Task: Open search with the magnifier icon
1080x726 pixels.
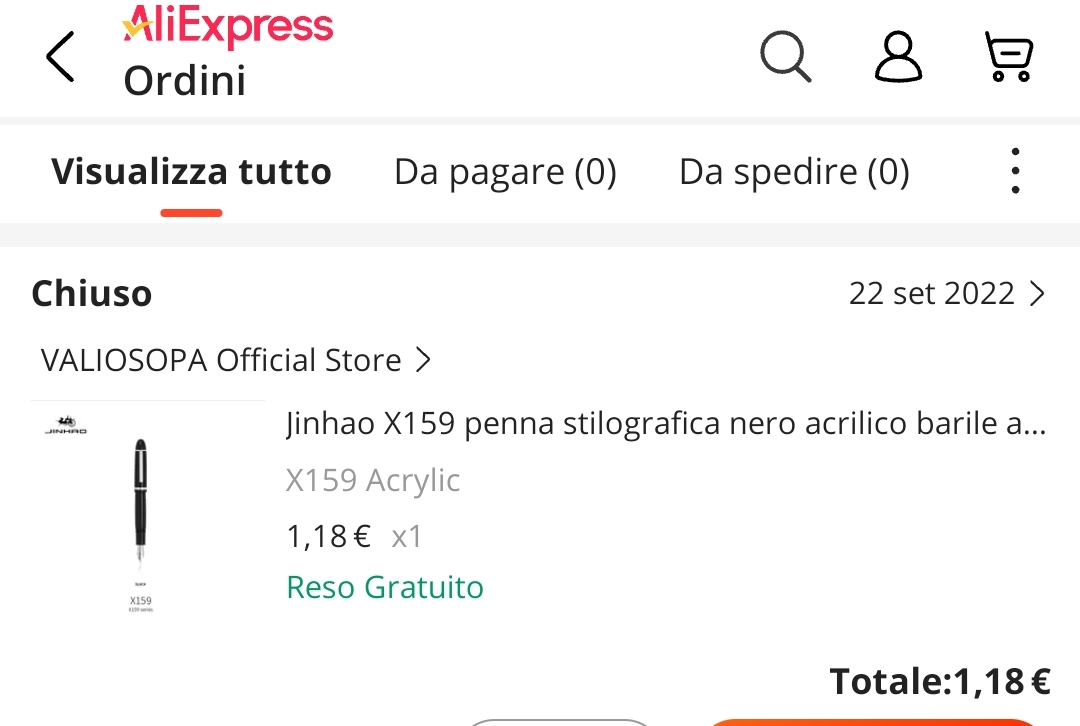Action: click(785, 56)
